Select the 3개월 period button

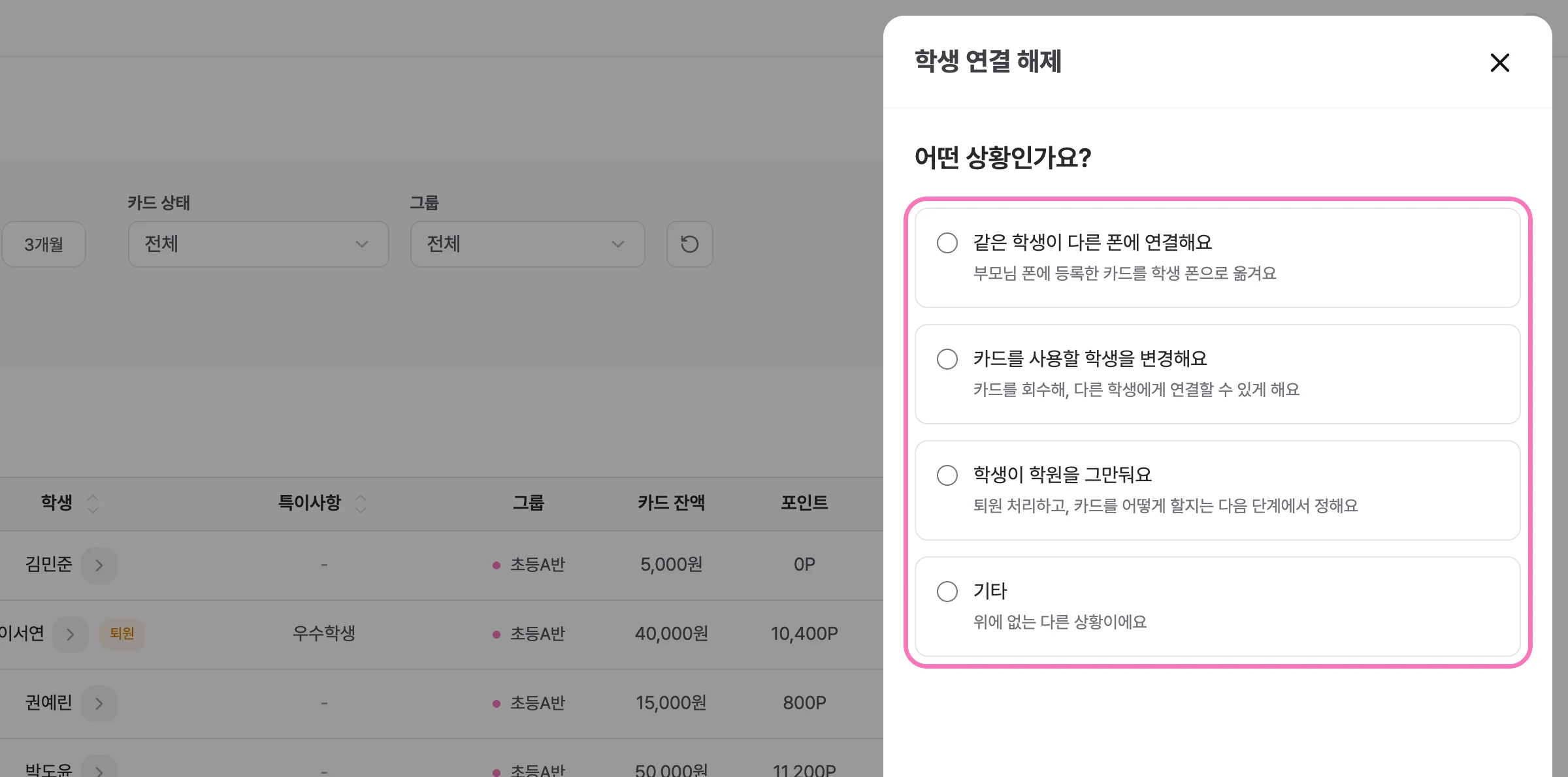point(44,244)
